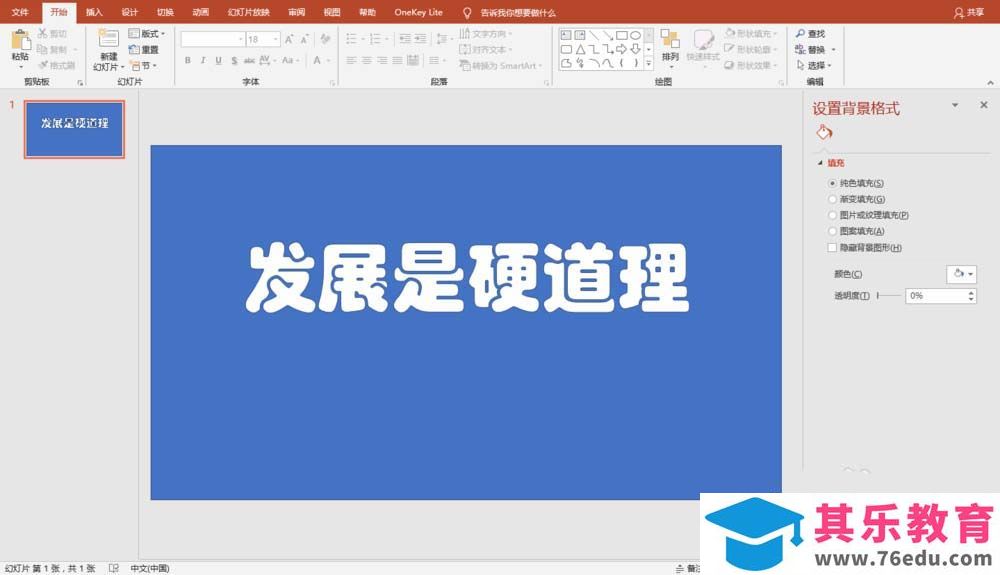Click the Align Right icon
This screenshot has height=575, width=1000.
pyautogui.click(x=382, y=61)
